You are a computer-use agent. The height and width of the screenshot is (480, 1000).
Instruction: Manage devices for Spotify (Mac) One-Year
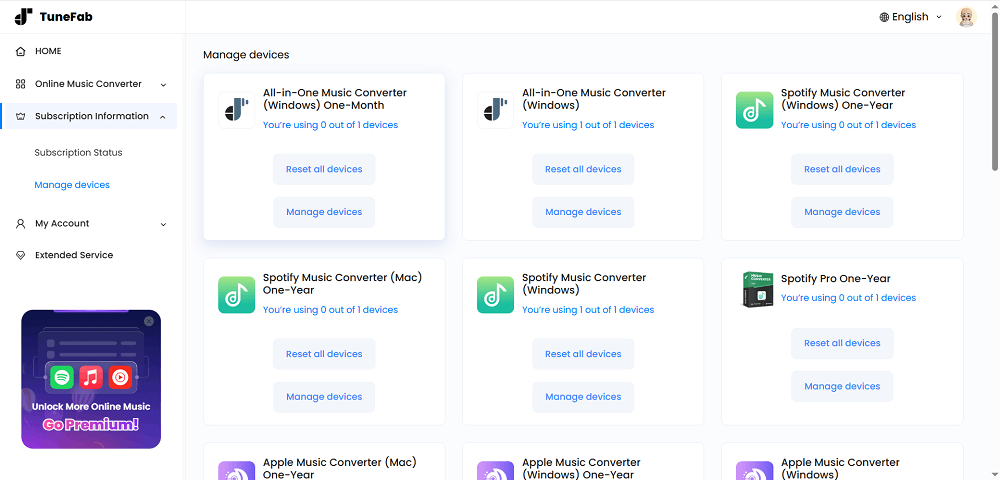click(x=324, y=397)
